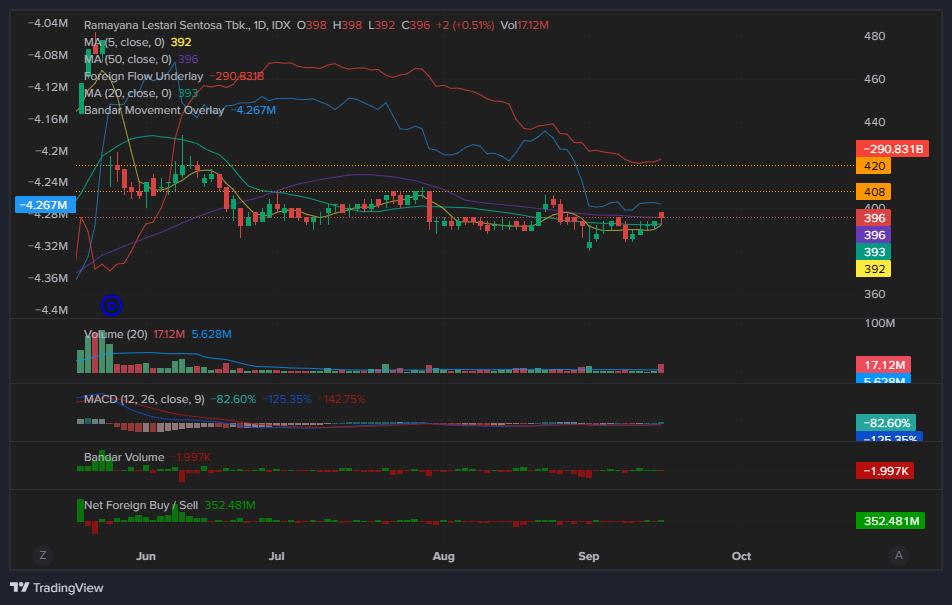Select the Bandar Movement Overlay legend
The height and width of the screenshot is (605, 952).
pos(154,110)
